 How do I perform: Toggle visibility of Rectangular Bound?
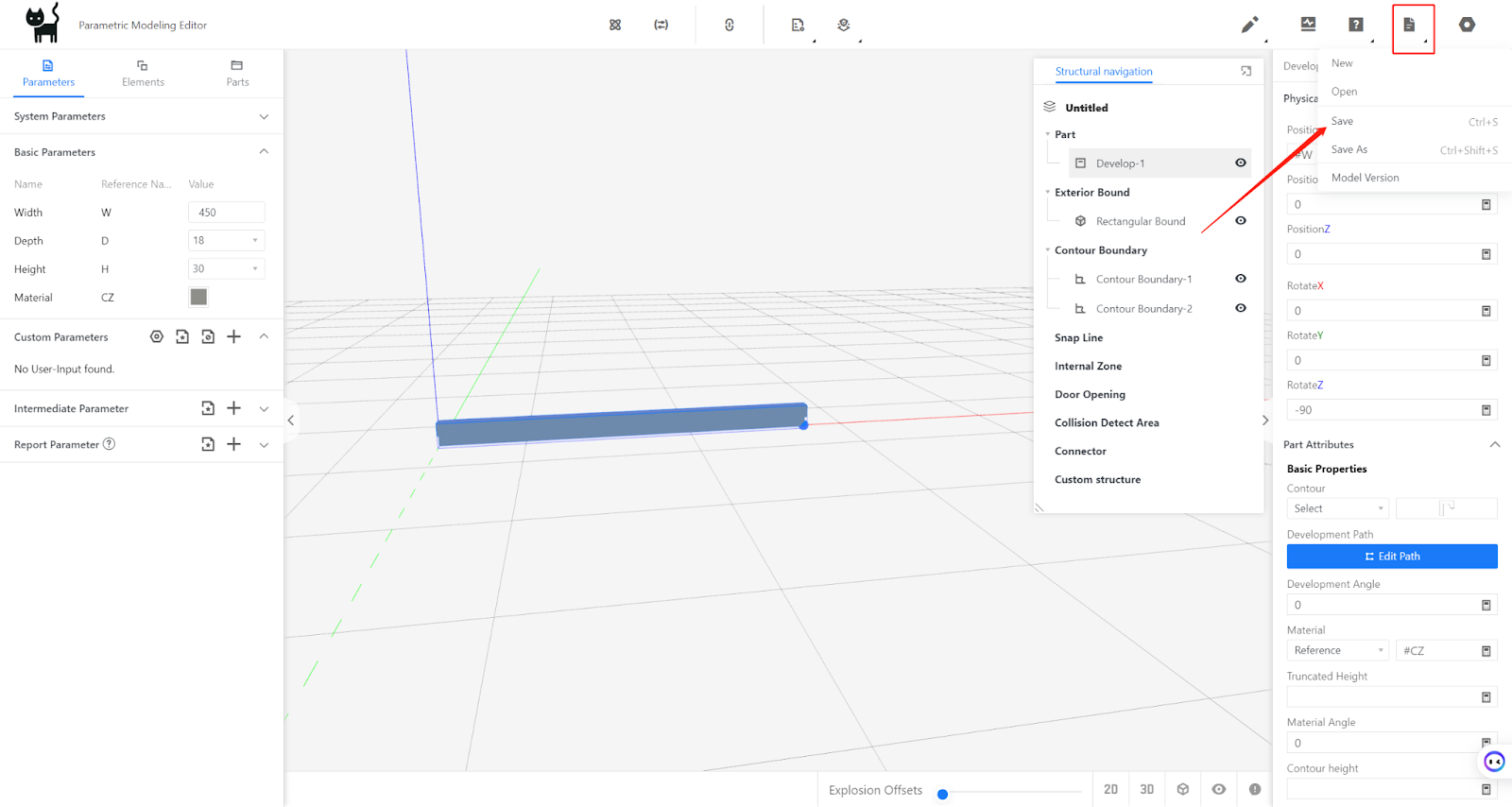pos(1241,221)
